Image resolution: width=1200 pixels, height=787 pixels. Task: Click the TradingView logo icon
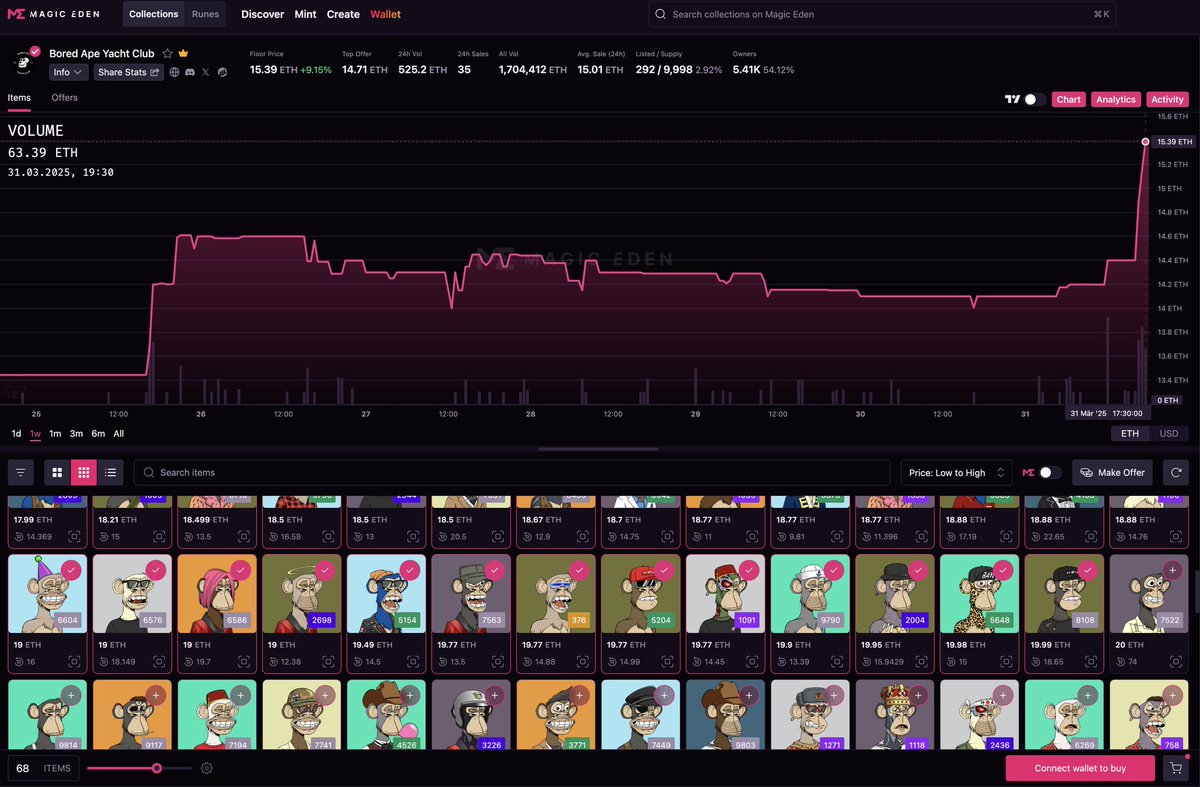point(1012,99)
